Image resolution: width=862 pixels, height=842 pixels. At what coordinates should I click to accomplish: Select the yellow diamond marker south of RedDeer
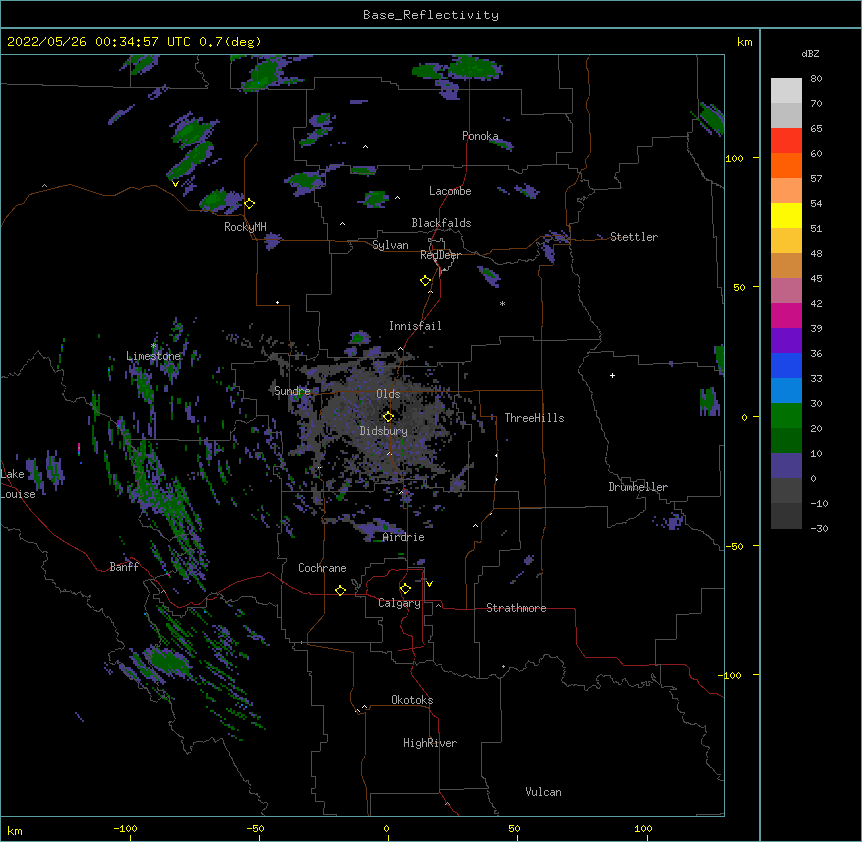click(425, 281)
